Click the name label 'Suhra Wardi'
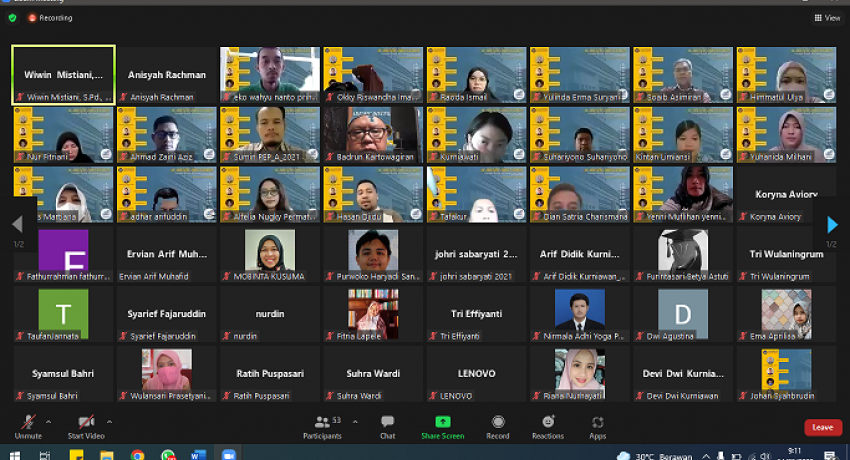The image size is (850, 460). 359,396
